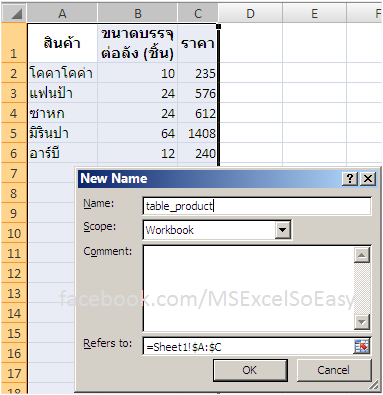Click the cell with value 12
Image resolution: width=383 pixels, height=395 pixels.
(138, 153)
